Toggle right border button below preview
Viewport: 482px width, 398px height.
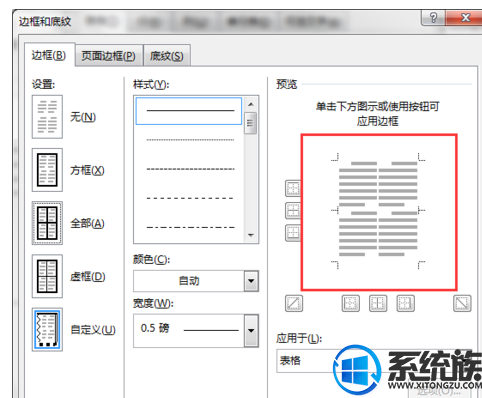(405, 303)
